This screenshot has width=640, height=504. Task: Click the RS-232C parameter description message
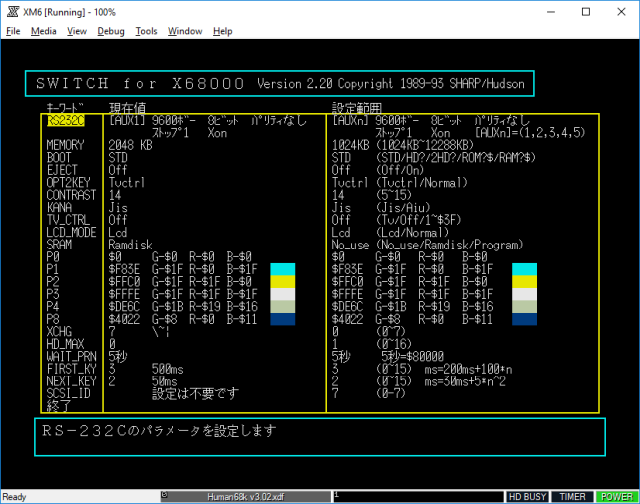(159, 431)
